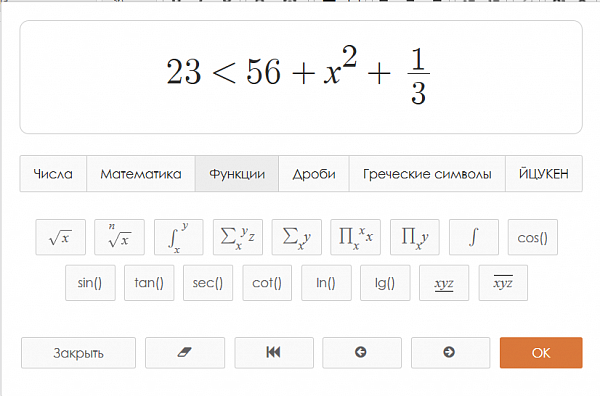Insert product with upper and lower limits
Viewport: 600px width, 396px height.
click(355, 237)
